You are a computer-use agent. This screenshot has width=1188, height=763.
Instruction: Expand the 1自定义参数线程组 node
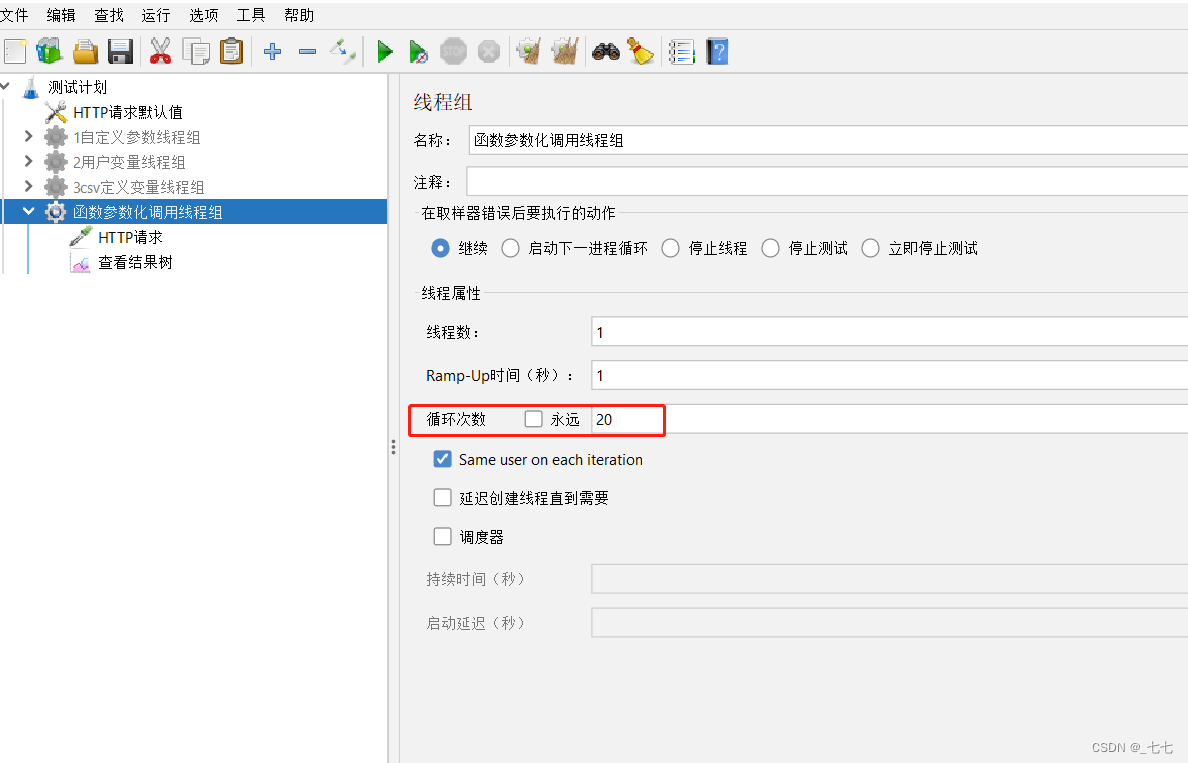28,136
